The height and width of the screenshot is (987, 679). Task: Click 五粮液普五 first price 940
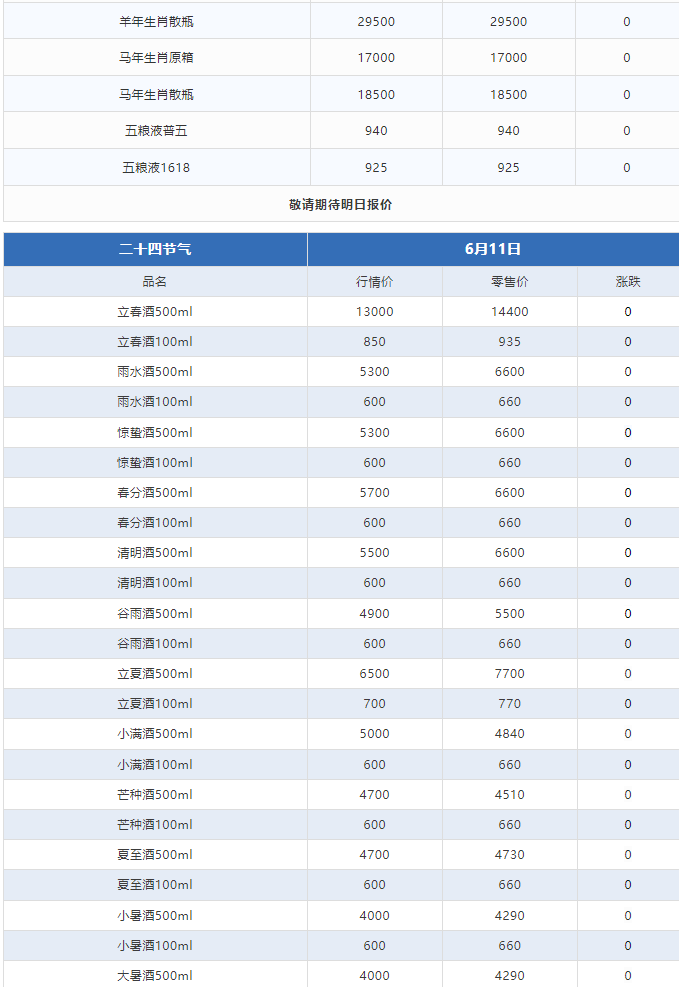coord(376,131)
